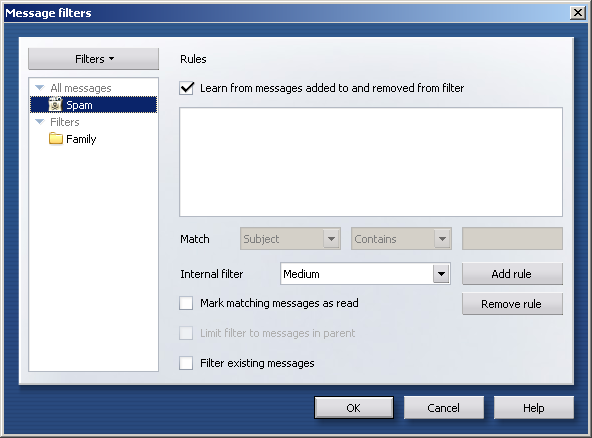Toggle Limit filter to messages in parent
Screen dimensions: 592x438
click(x=186, y=333)
